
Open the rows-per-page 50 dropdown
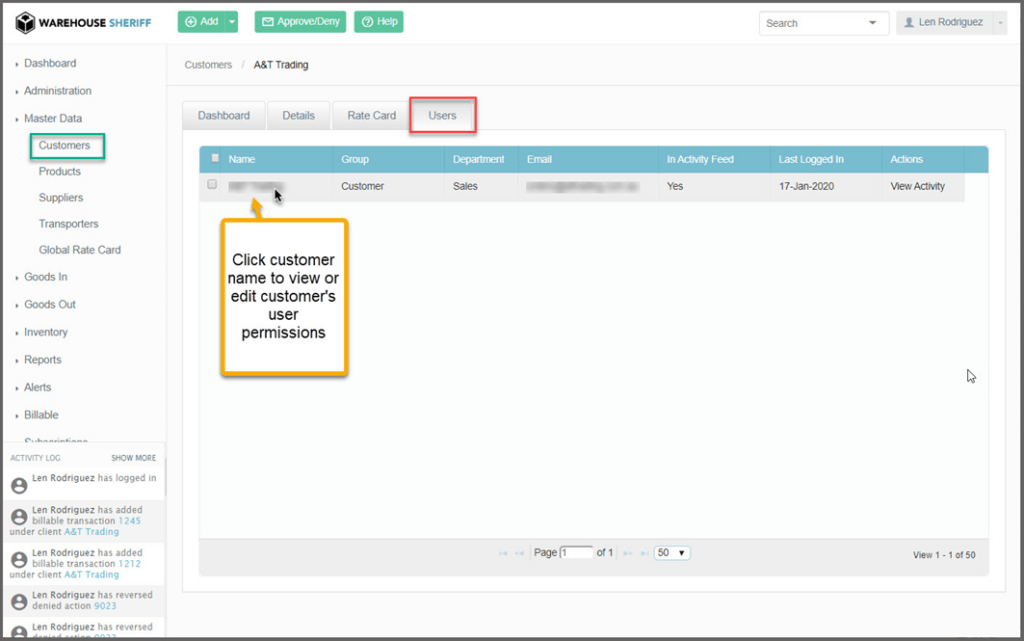[x=672, y=553]
